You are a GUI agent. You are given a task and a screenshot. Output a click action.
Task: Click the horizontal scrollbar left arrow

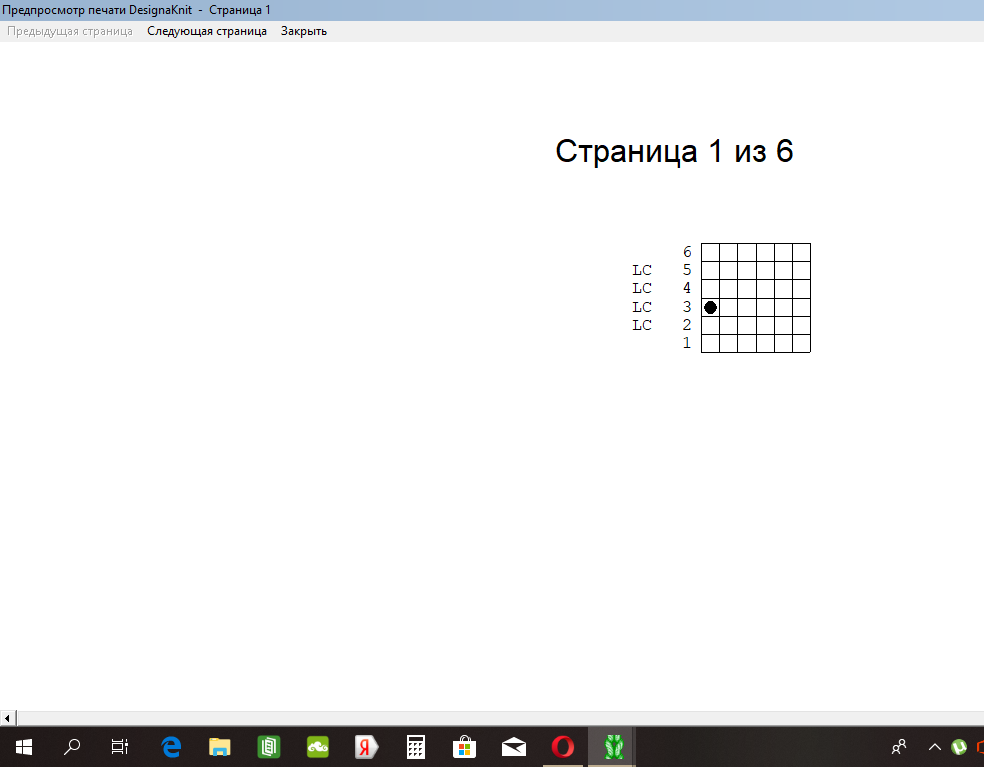(8, 718)
